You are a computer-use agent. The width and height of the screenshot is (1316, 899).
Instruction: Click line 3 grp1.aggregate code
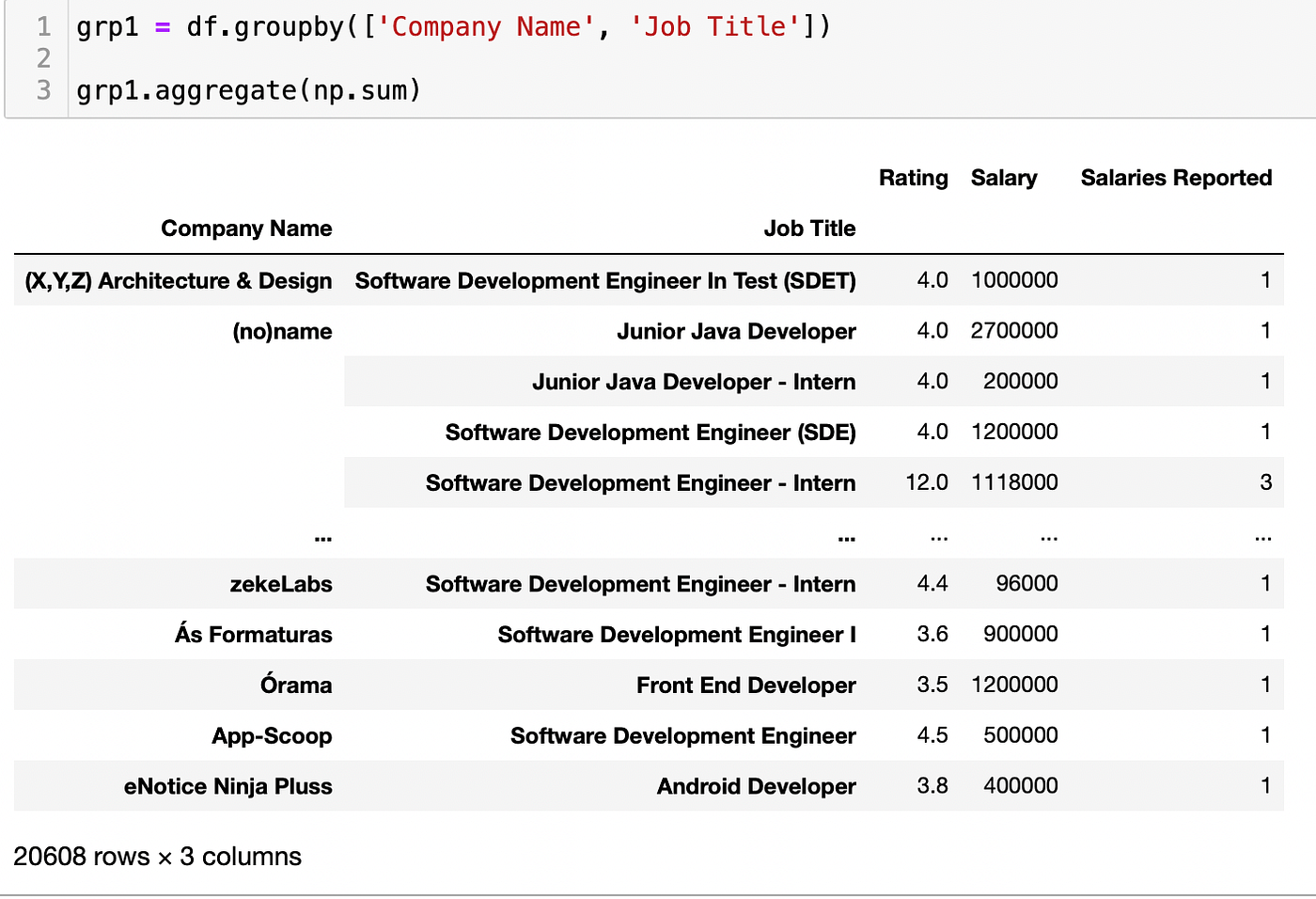[x=248, y=90]
